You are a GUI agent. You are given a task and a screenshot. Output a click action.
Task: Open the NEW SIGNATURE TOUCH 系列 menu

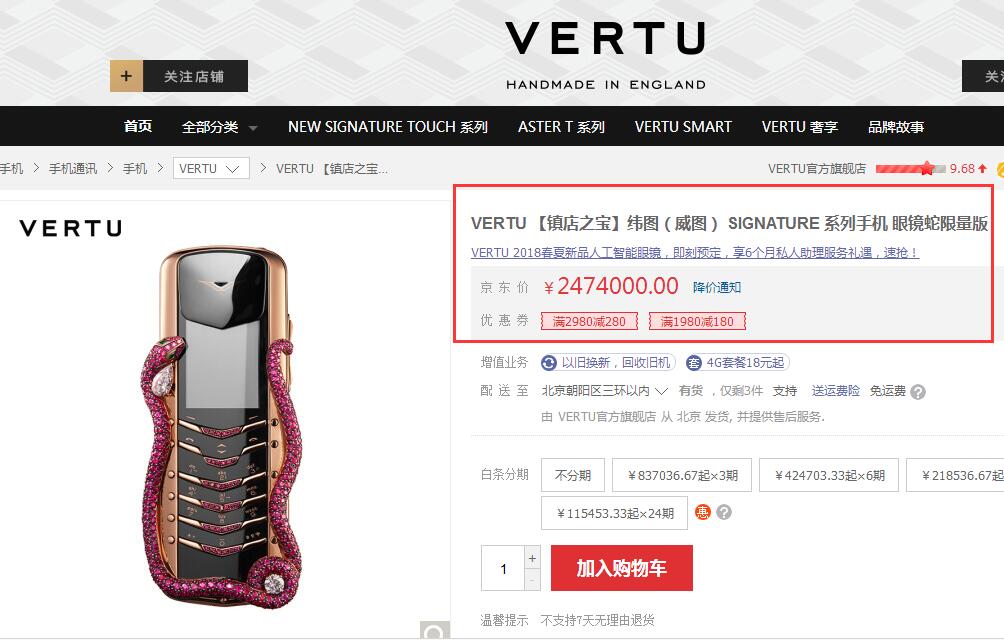click(387, 127)
